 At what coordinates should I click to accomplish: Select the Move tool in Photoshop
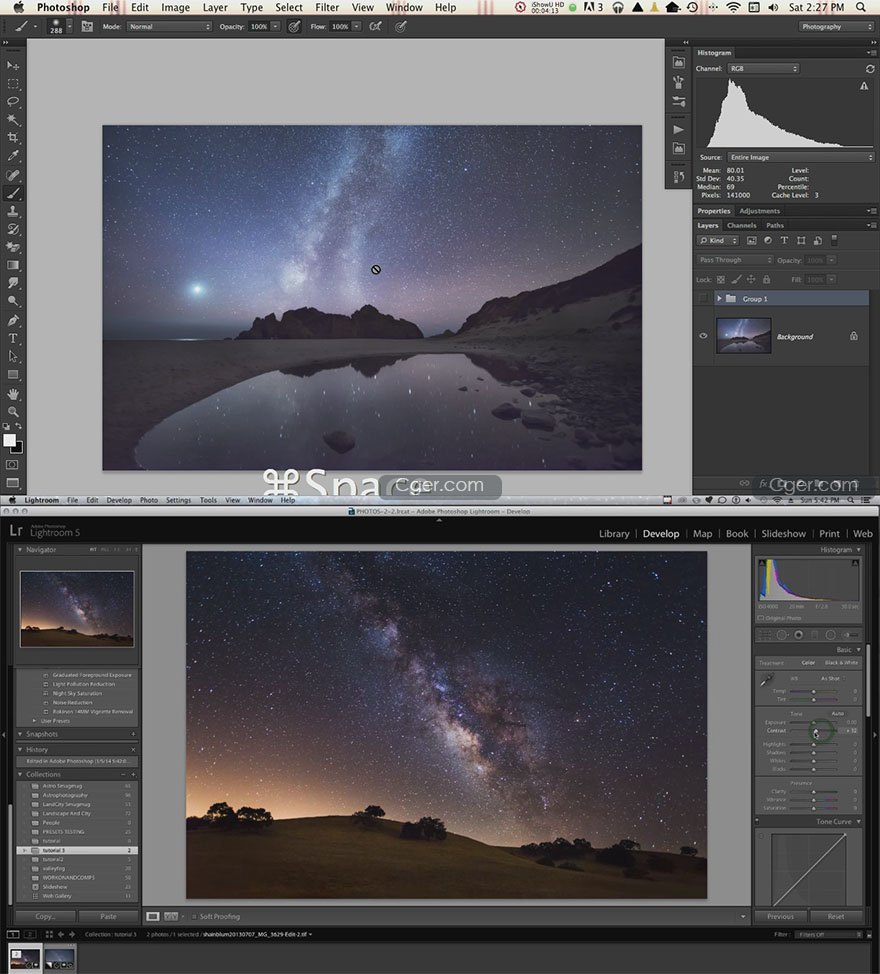[12, 66]
